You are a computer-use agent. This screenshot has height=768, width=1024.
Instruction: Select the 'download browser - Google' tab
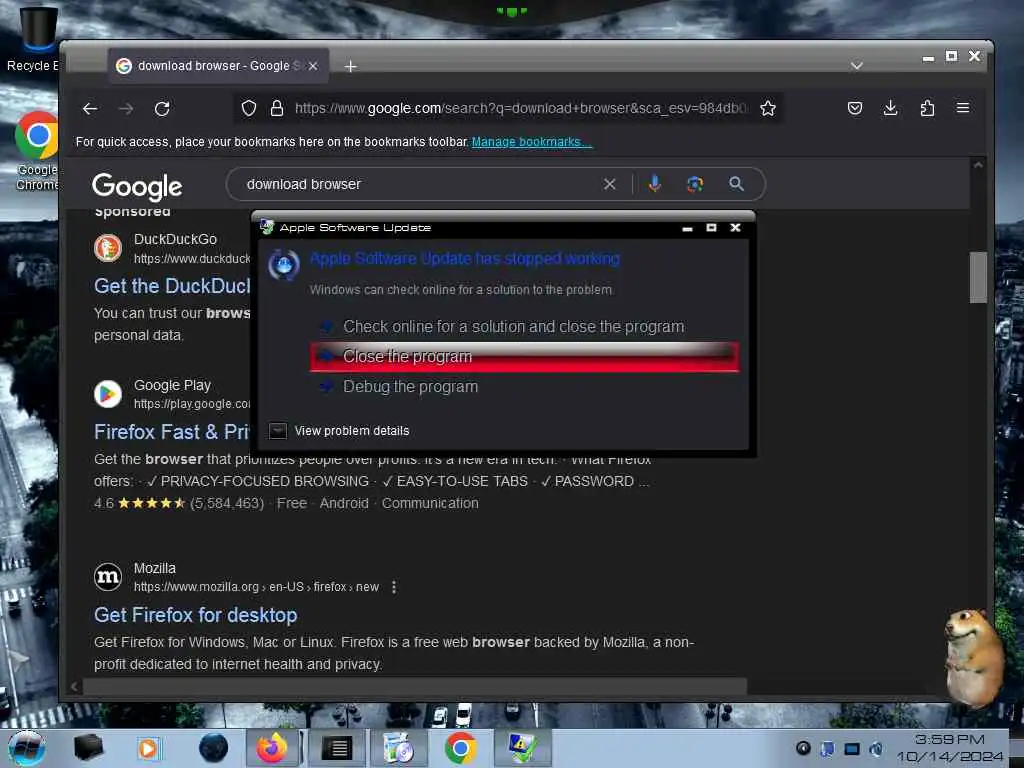[x=218, y=66]
